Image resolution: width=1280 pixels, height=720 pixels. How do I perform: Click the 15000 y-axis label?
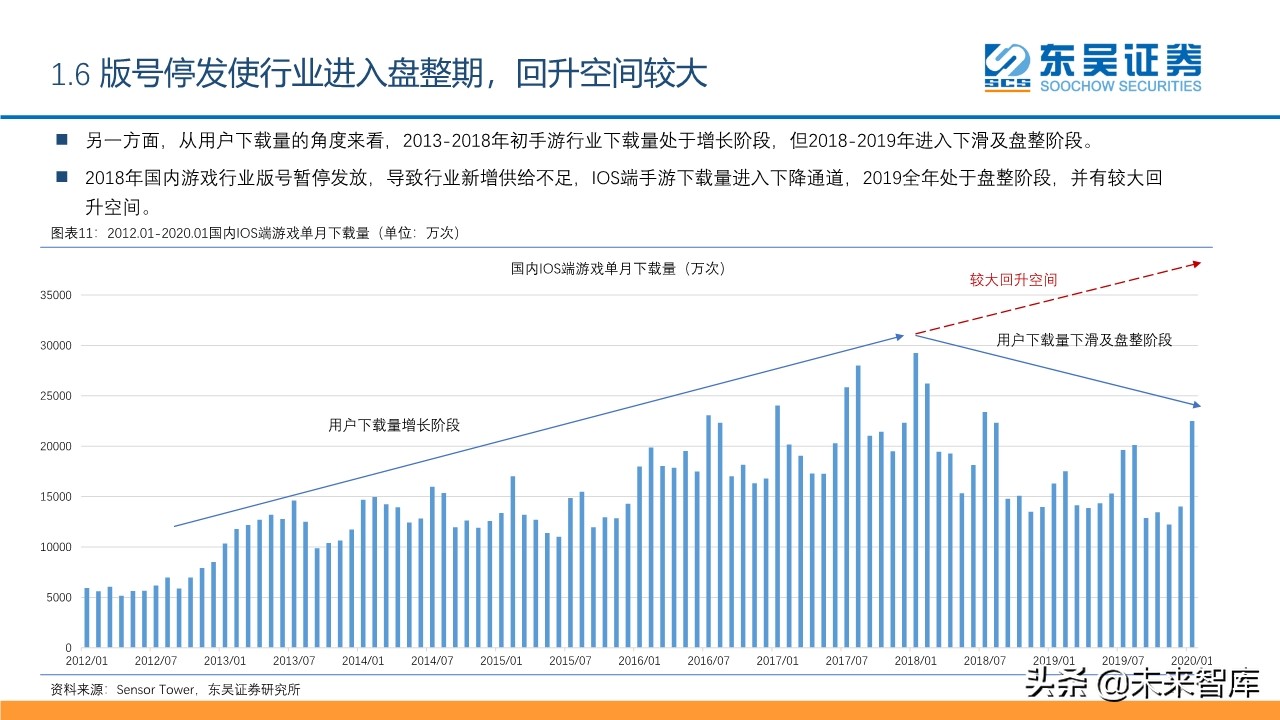point(55,497)
